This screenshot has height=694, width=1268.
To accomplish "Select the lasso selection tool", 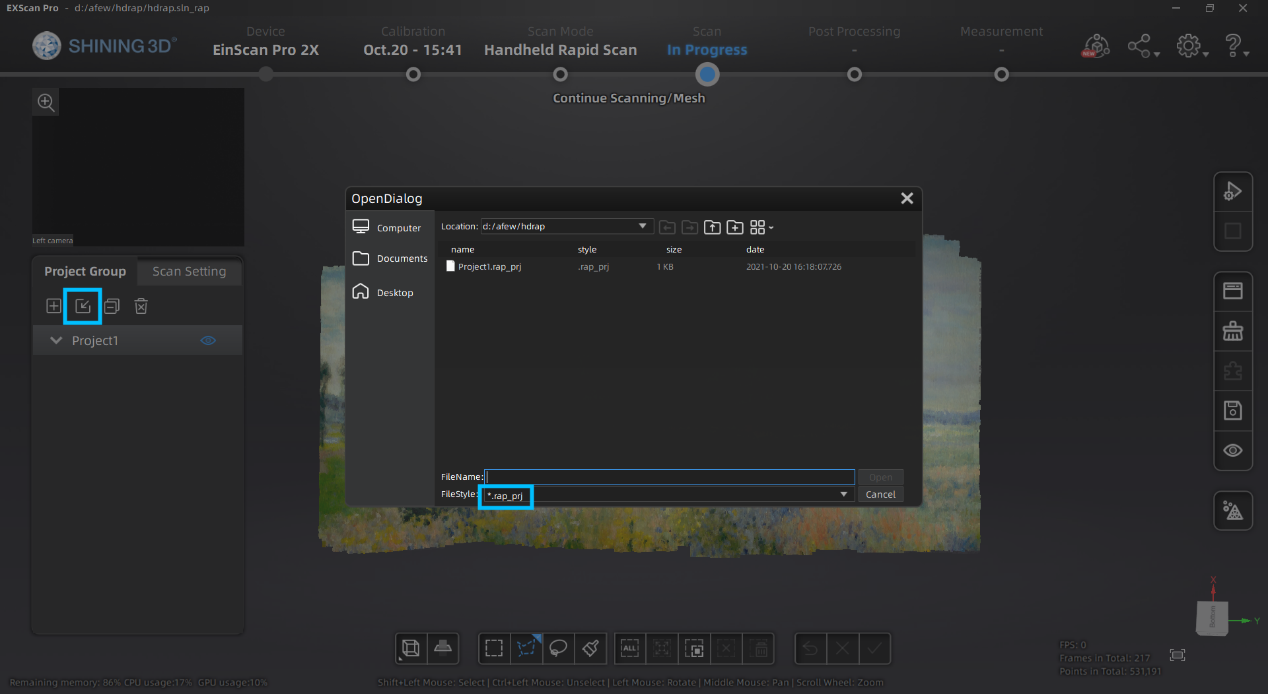I will [559, 648].
